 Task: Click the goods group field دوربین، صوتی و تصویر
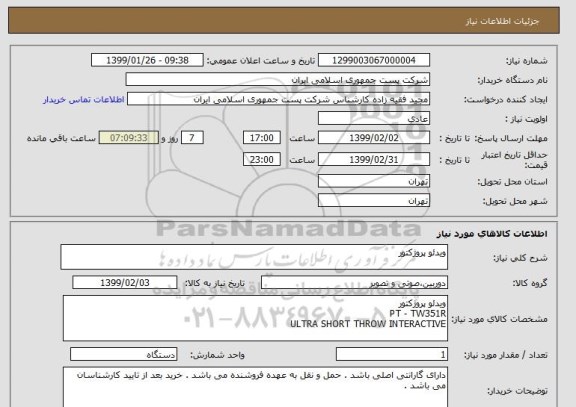coord(354,283)
